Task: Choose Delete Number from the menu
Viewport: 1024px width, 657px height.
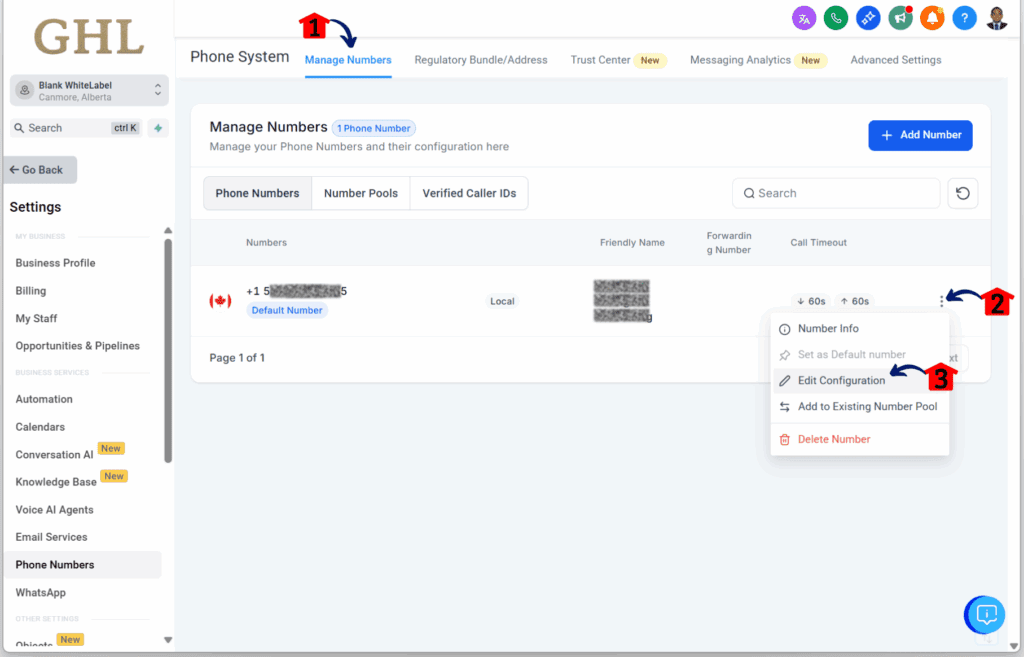Action: coord(859,440)
